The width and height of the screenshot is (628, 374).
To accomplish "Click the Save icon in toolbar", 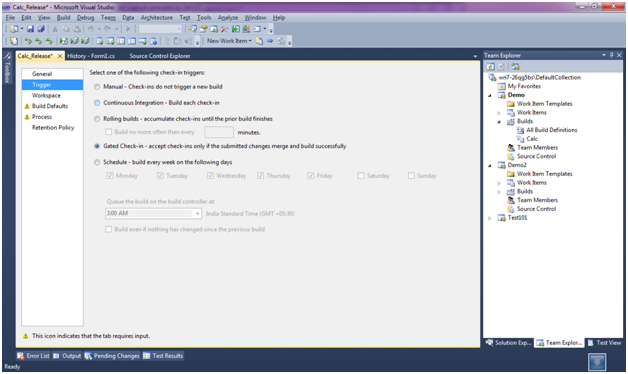I will click(x=30, y=29).
